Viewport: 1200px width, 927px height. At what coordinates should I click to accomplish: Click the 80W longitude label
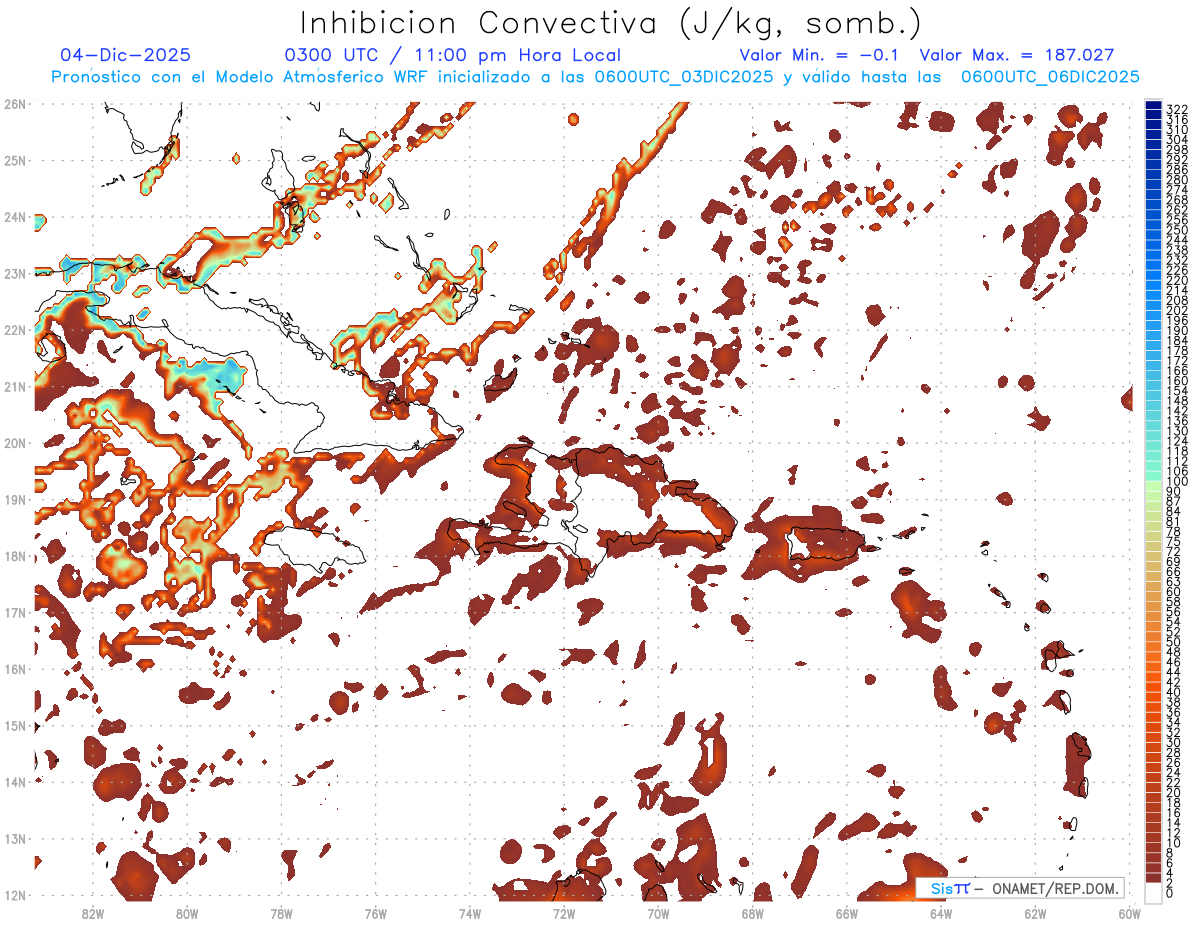187,913
